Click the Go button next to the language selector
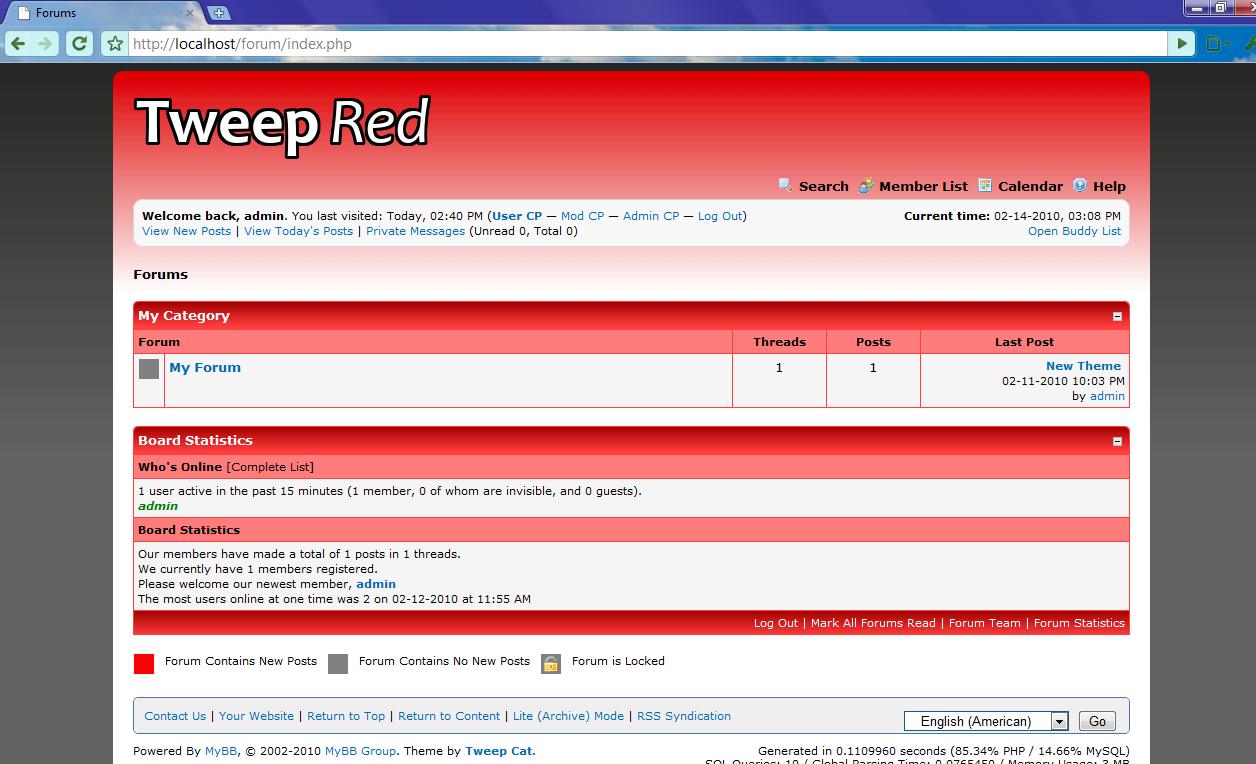 click(1097, 721)
